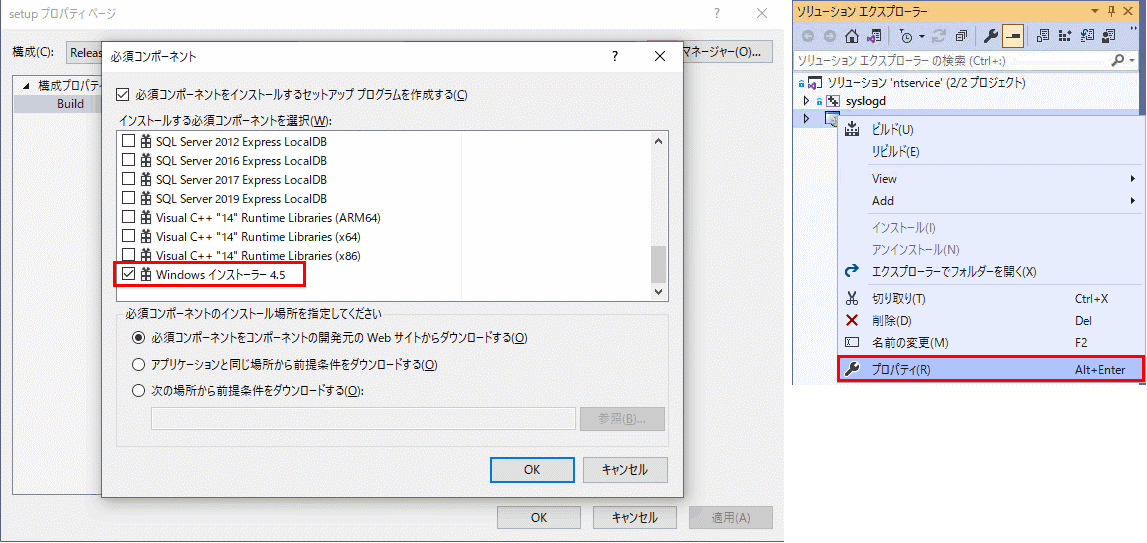Open the User Interface Editor toolbar icon

tap(1109, 35)
